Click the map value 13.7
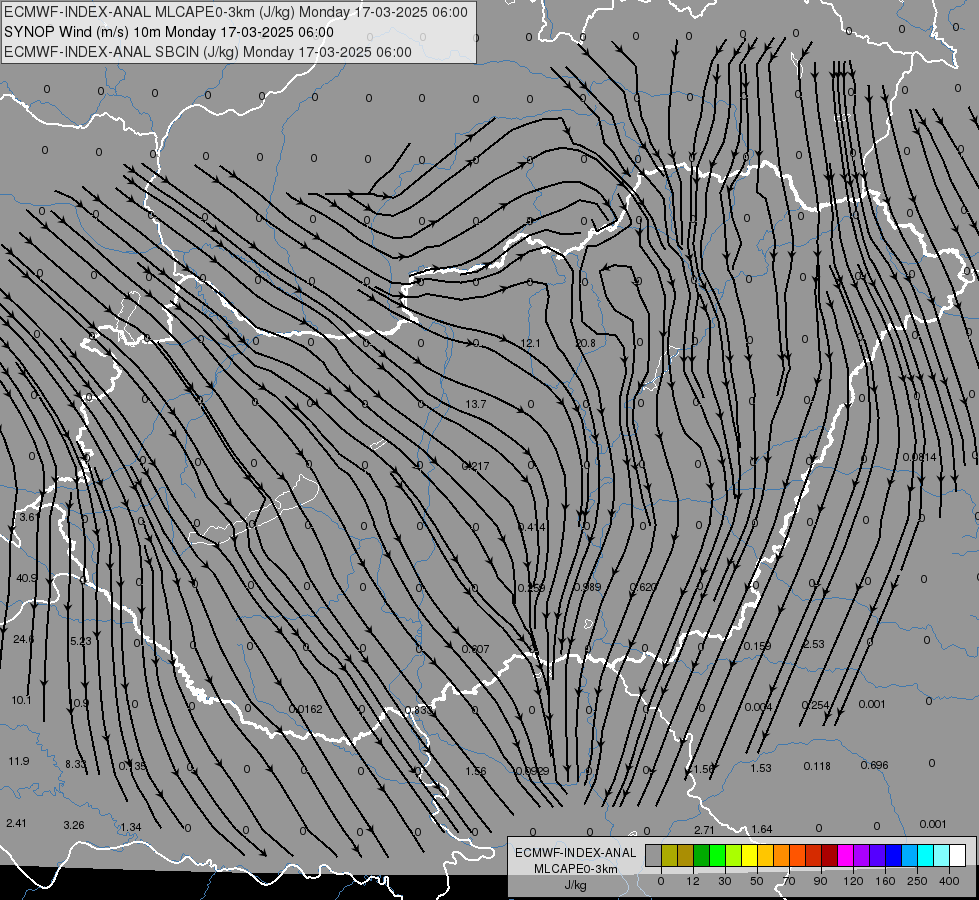 coord(476,404)
